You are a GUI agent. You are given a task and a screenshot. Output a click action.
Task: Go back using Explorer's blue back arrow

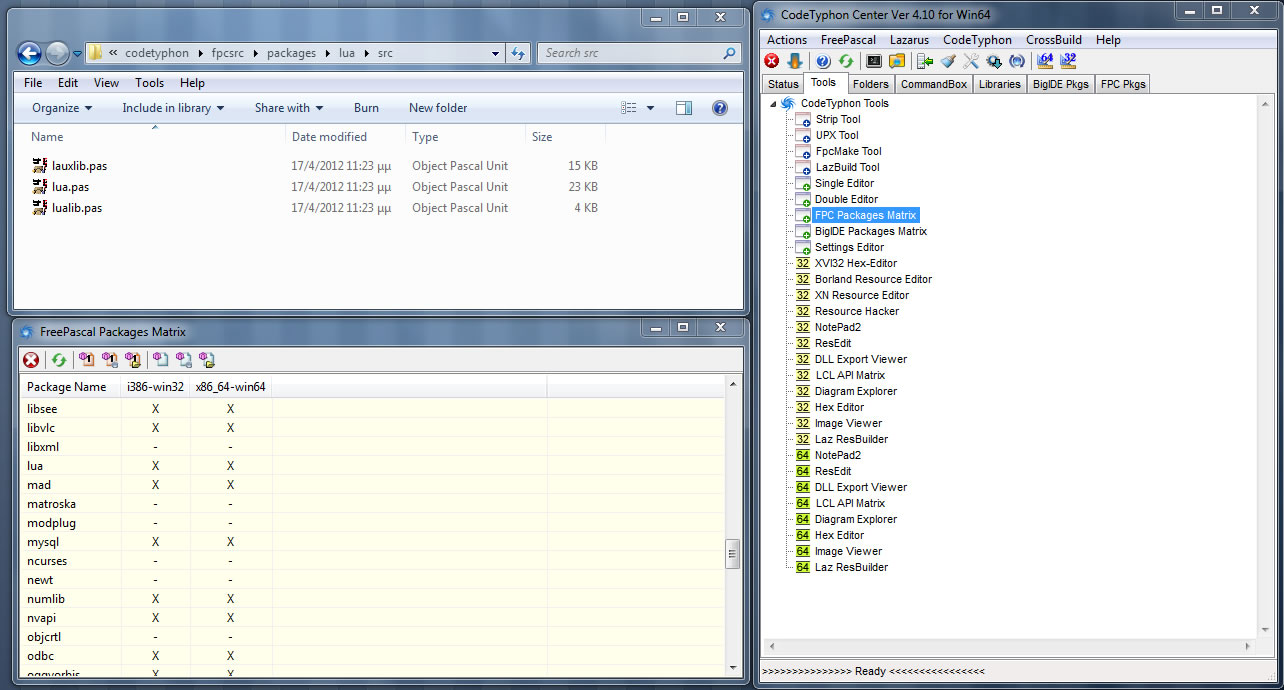30,53
